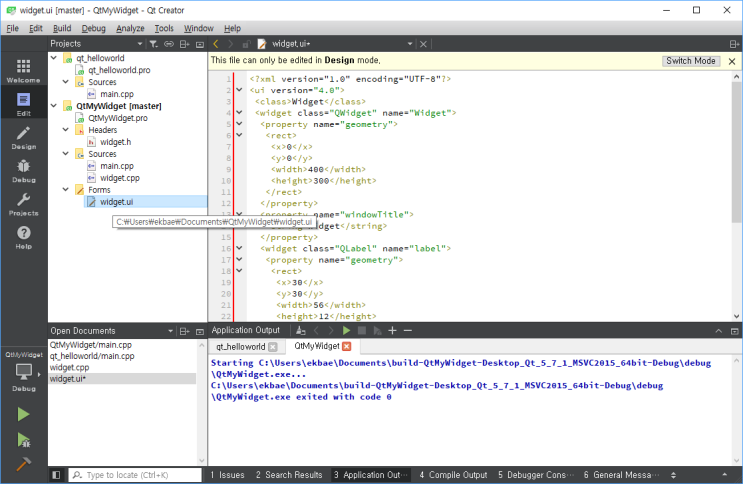Collapse the qt_helloworld project node
Viewport: 743px width, 484px height.
54,58
